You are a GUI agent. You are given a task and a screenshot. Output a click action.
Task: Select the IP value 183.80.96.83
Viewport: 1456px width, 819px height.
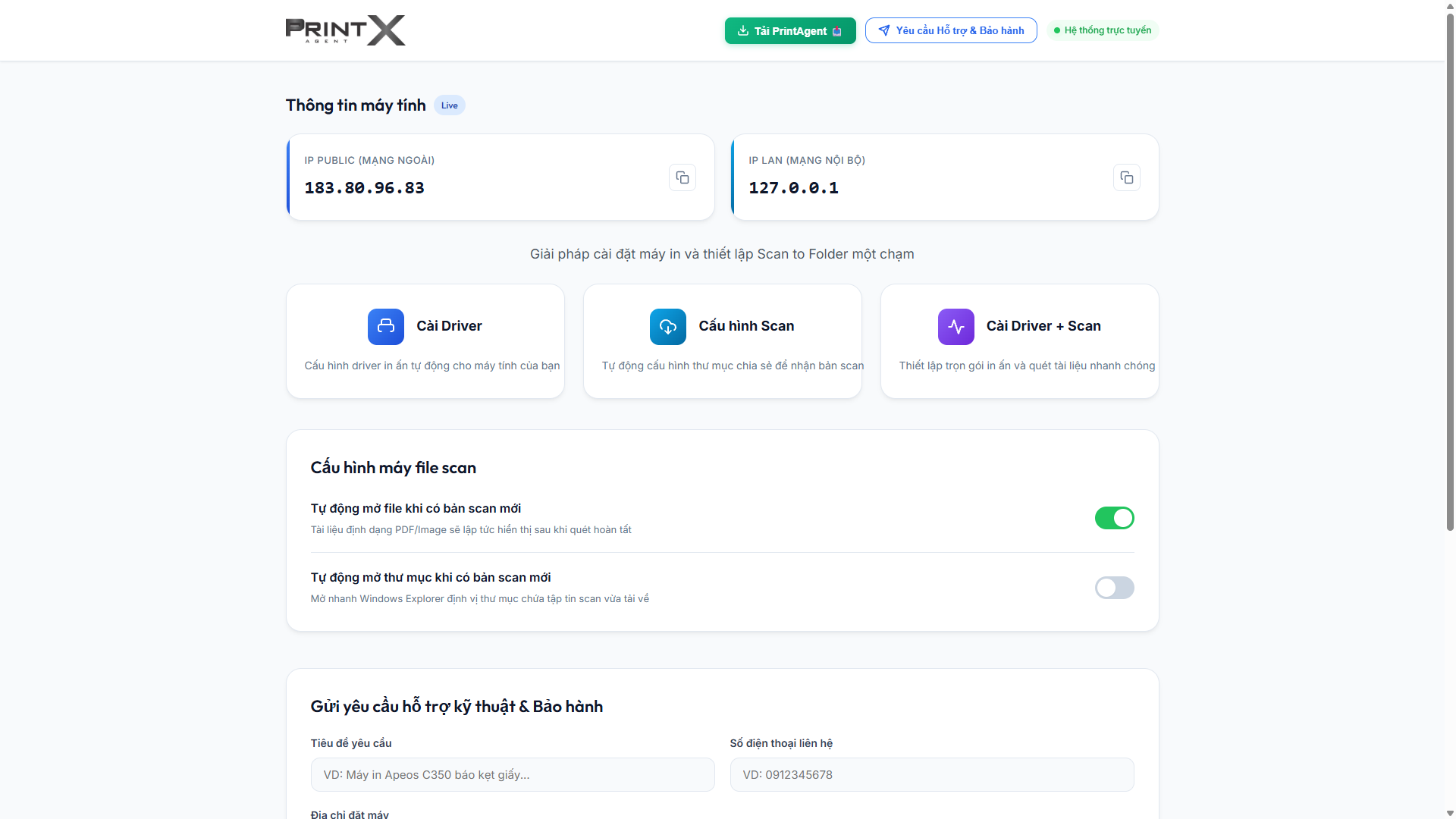pyautogui.click(x=365, y=188)
